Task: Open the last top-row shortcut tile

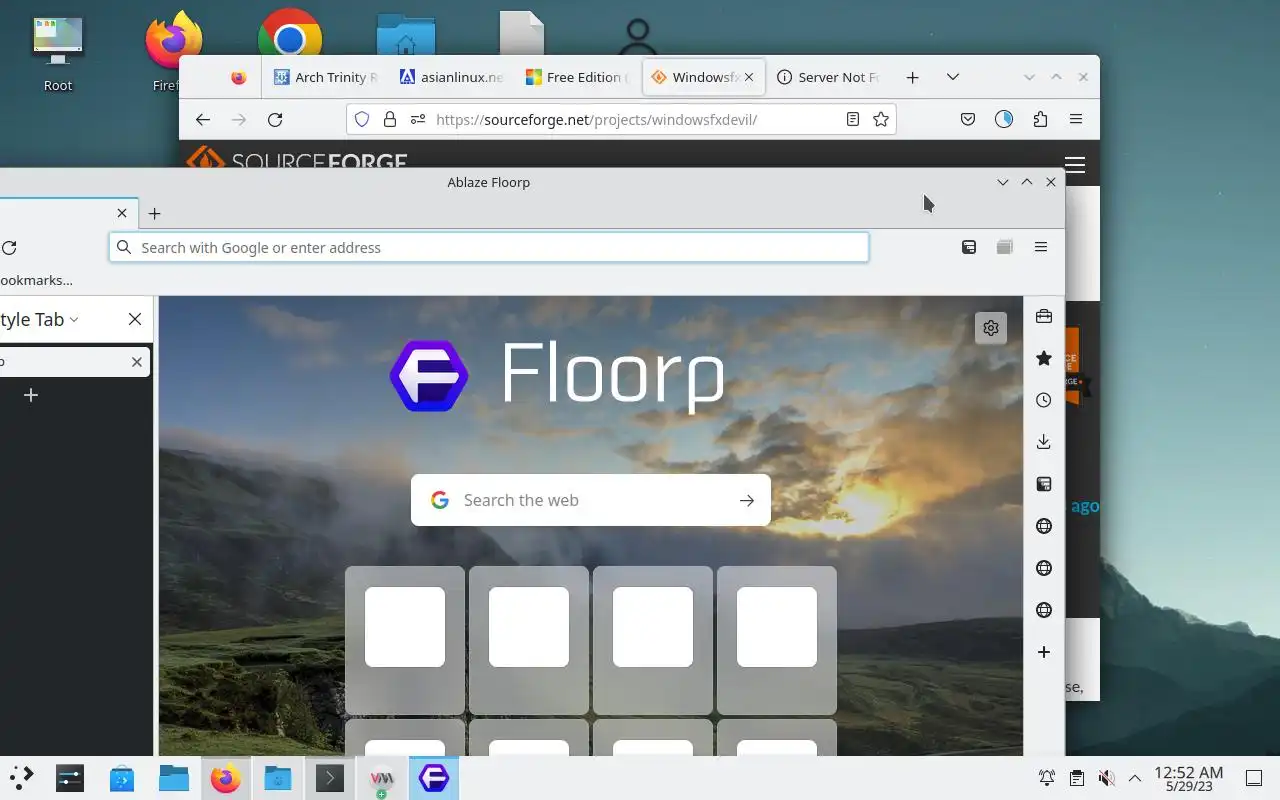Action: (777, 640)
